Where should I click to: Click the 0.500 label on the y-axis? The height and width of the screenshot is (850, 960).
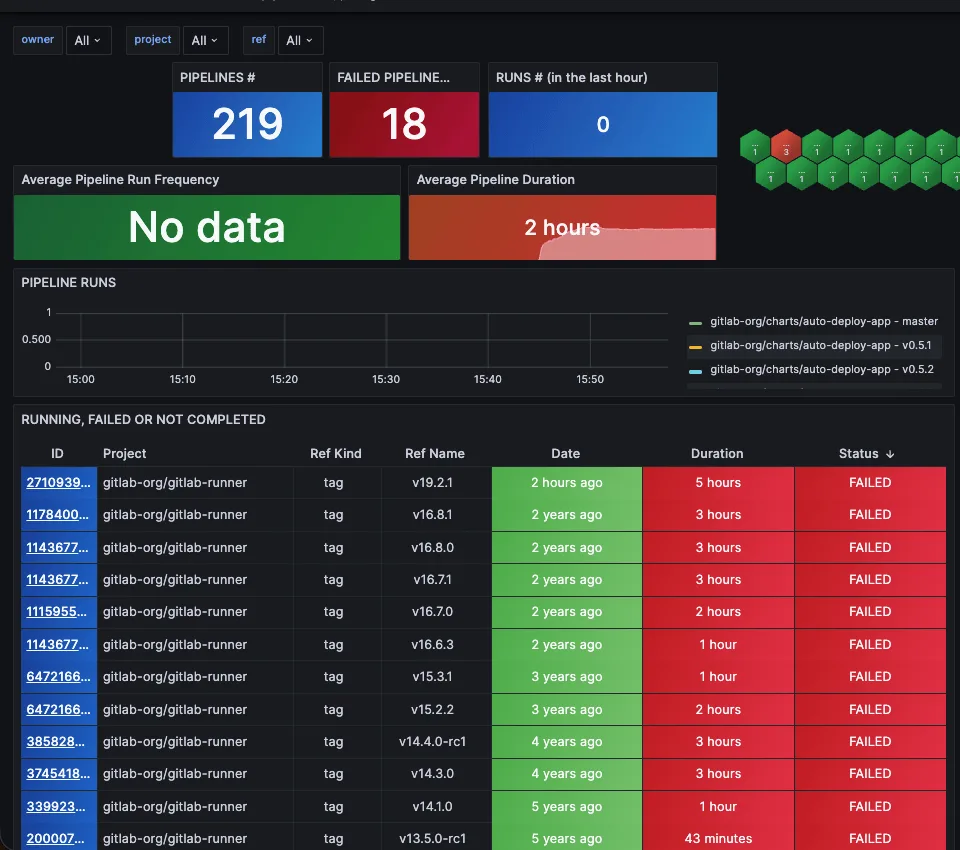(37, 339)
